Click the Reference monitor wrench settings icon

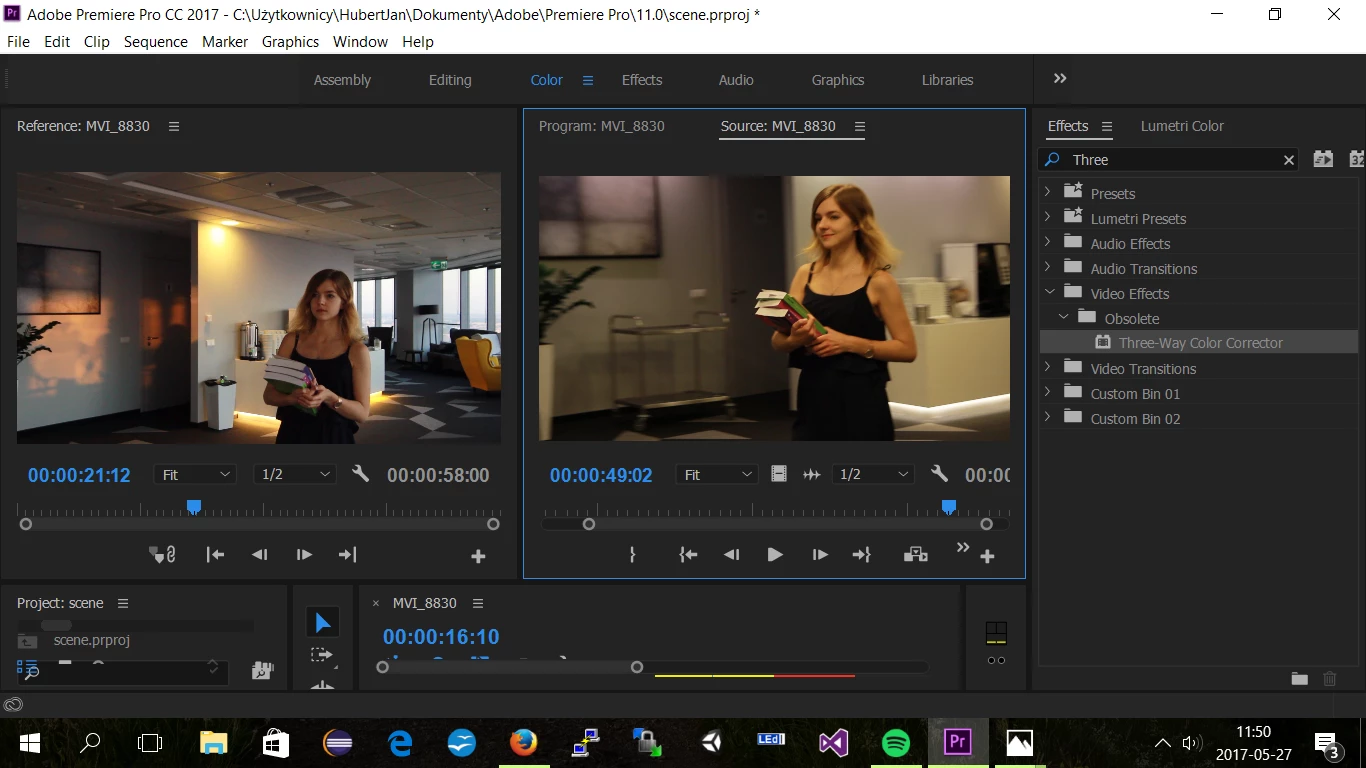click(361, 474)
